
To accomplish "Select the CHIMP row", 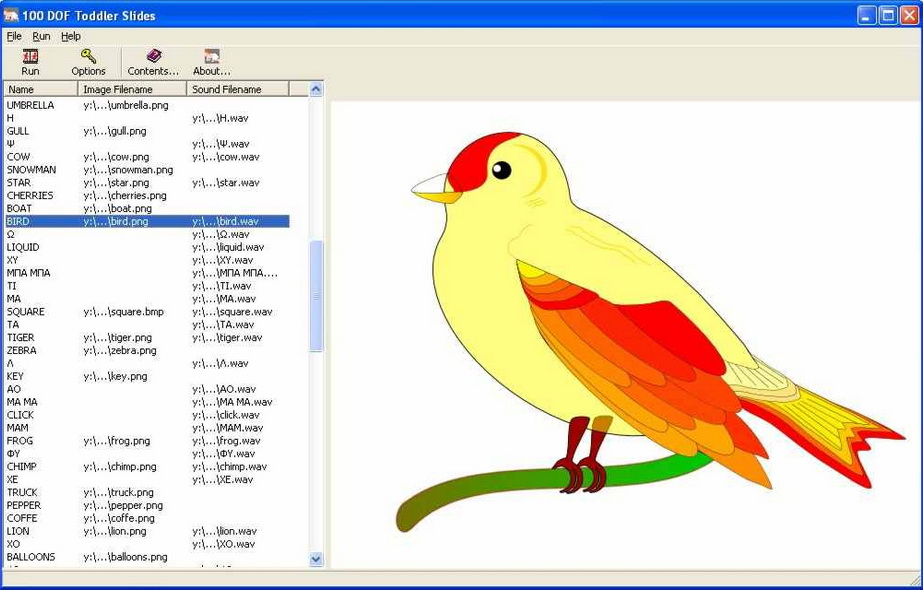I will (147, 467).
